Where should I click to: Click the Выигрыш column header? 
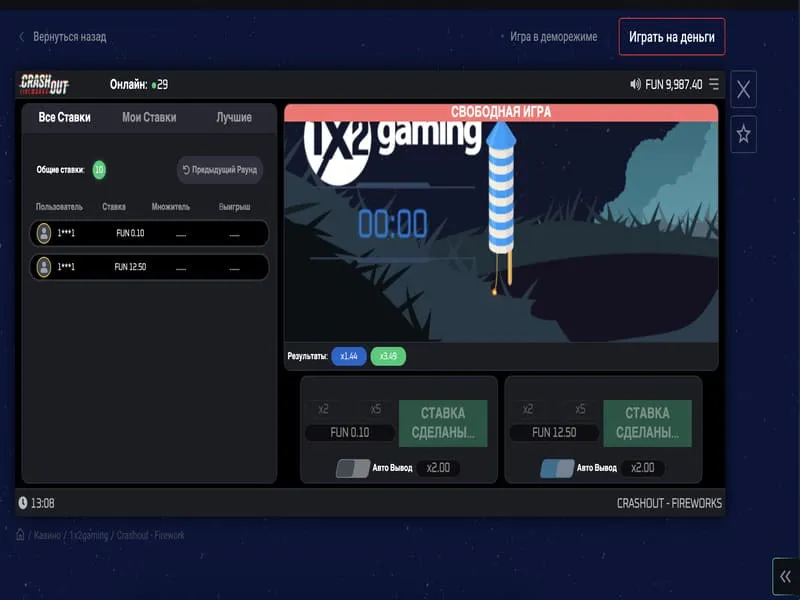(x=234, y=207)
